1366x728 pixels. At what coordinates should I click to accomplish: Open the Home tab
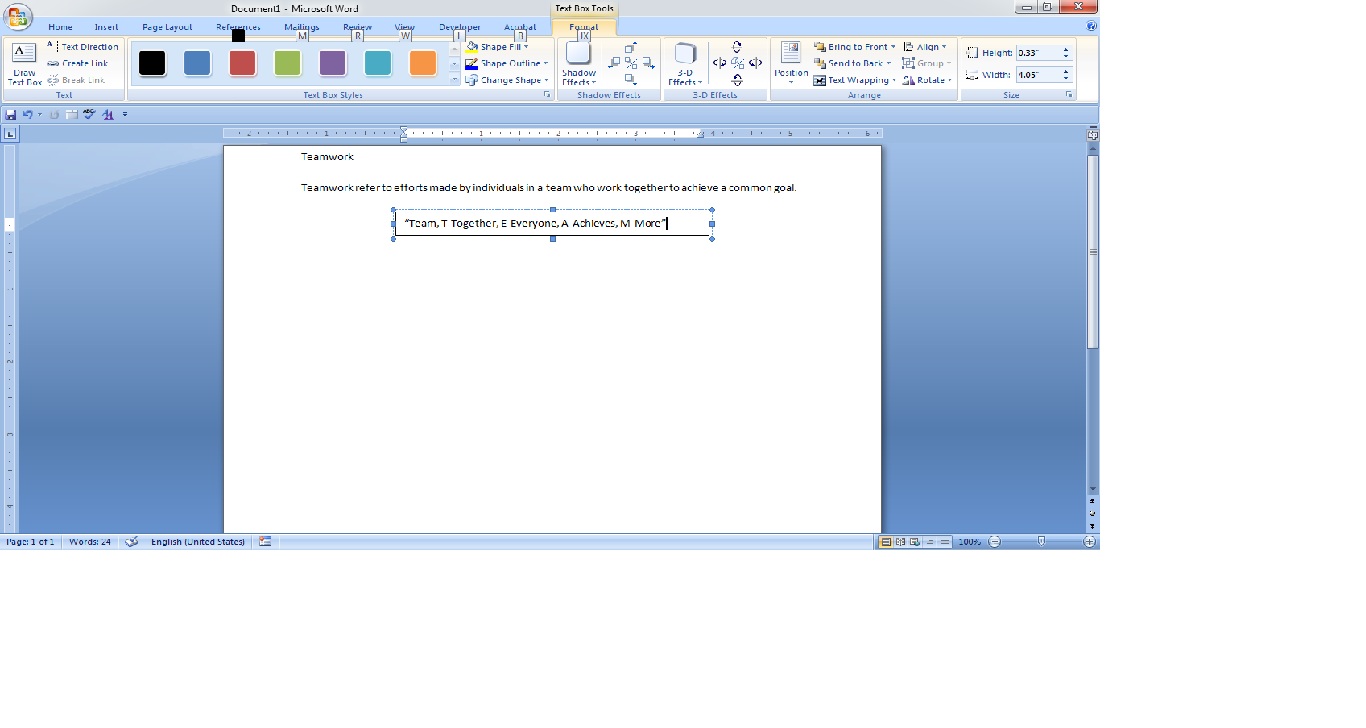[x=60, y=27]
